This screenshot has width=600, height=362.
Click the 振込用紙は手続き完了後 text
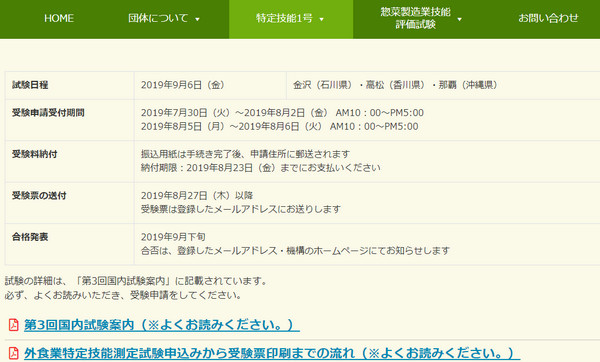pos(245,154)
